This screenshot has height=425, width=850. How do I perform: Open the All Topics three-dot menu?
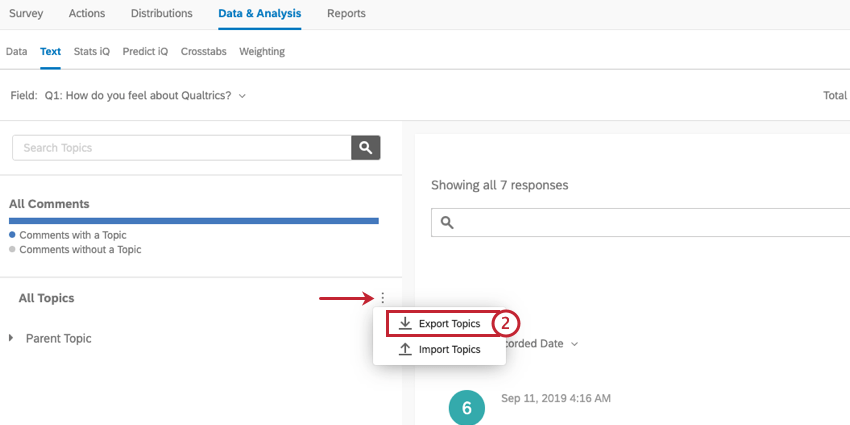[382, 298]
